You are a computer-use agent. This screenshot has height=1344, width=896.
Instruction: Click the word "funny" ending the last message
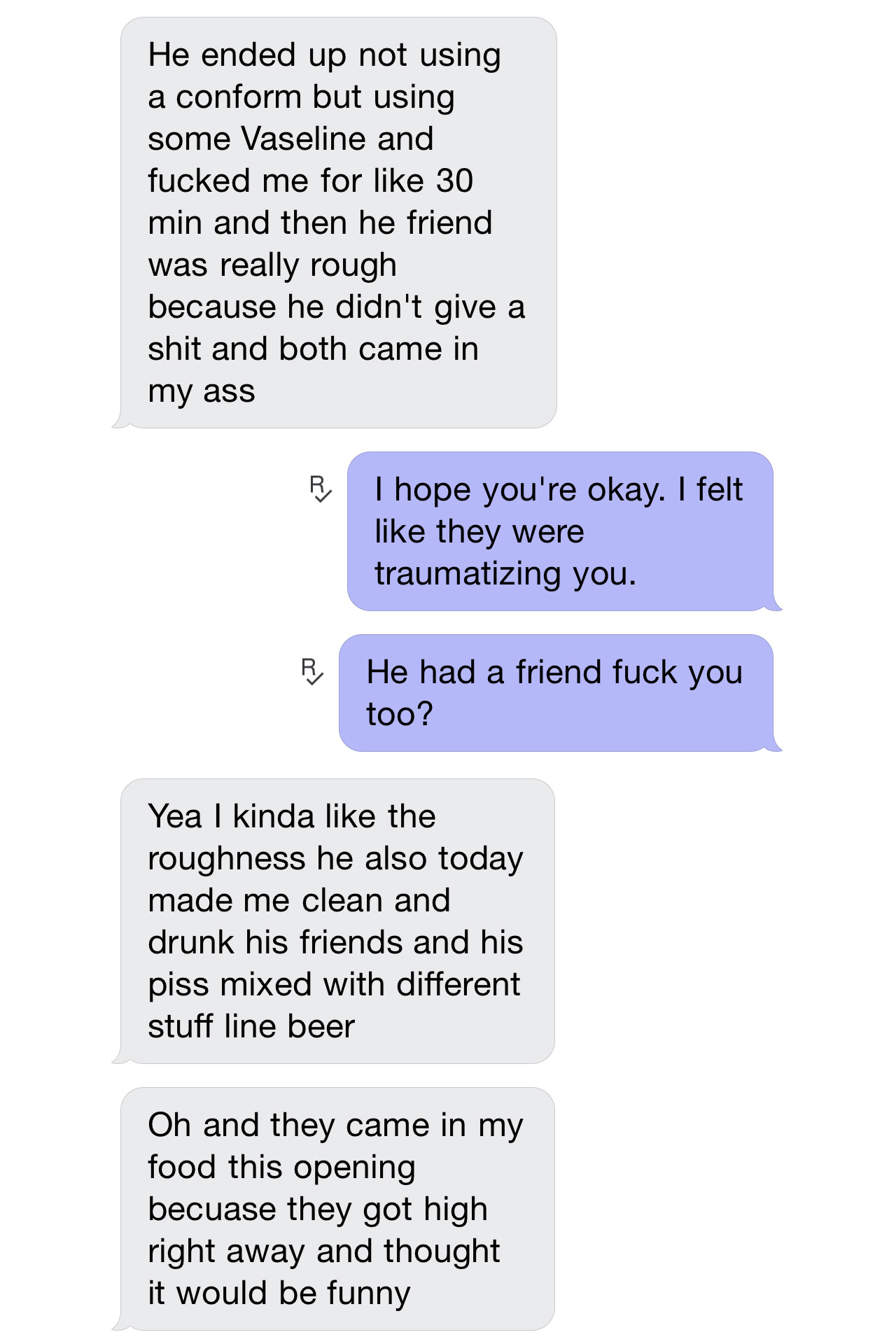(368, 1294)
